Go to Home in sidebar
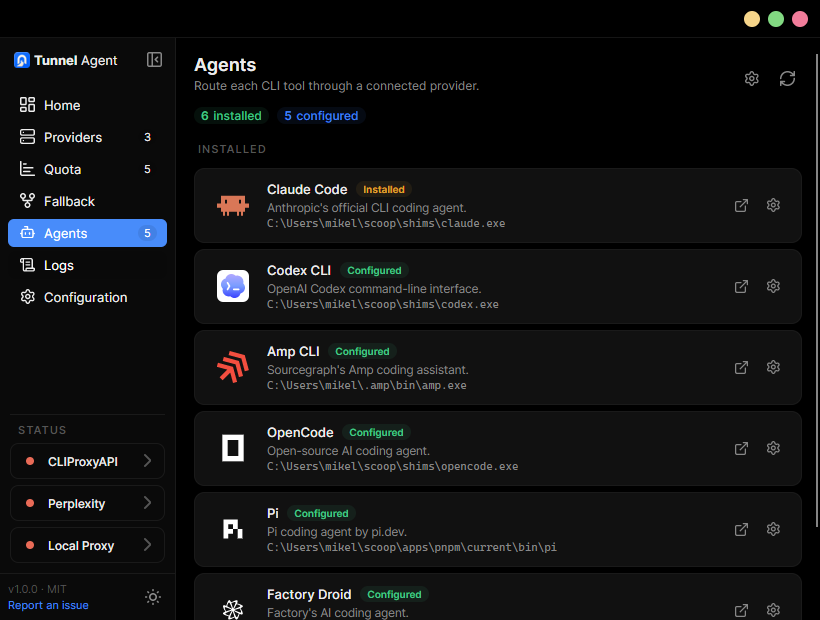 click(x=87, y=105)
